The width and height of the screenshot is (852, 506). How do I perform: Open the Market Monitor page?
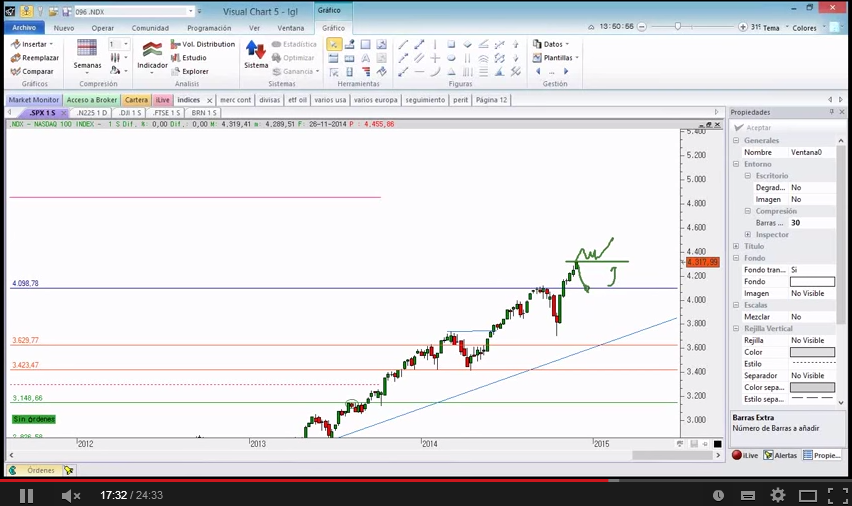[x=34, y=100]
